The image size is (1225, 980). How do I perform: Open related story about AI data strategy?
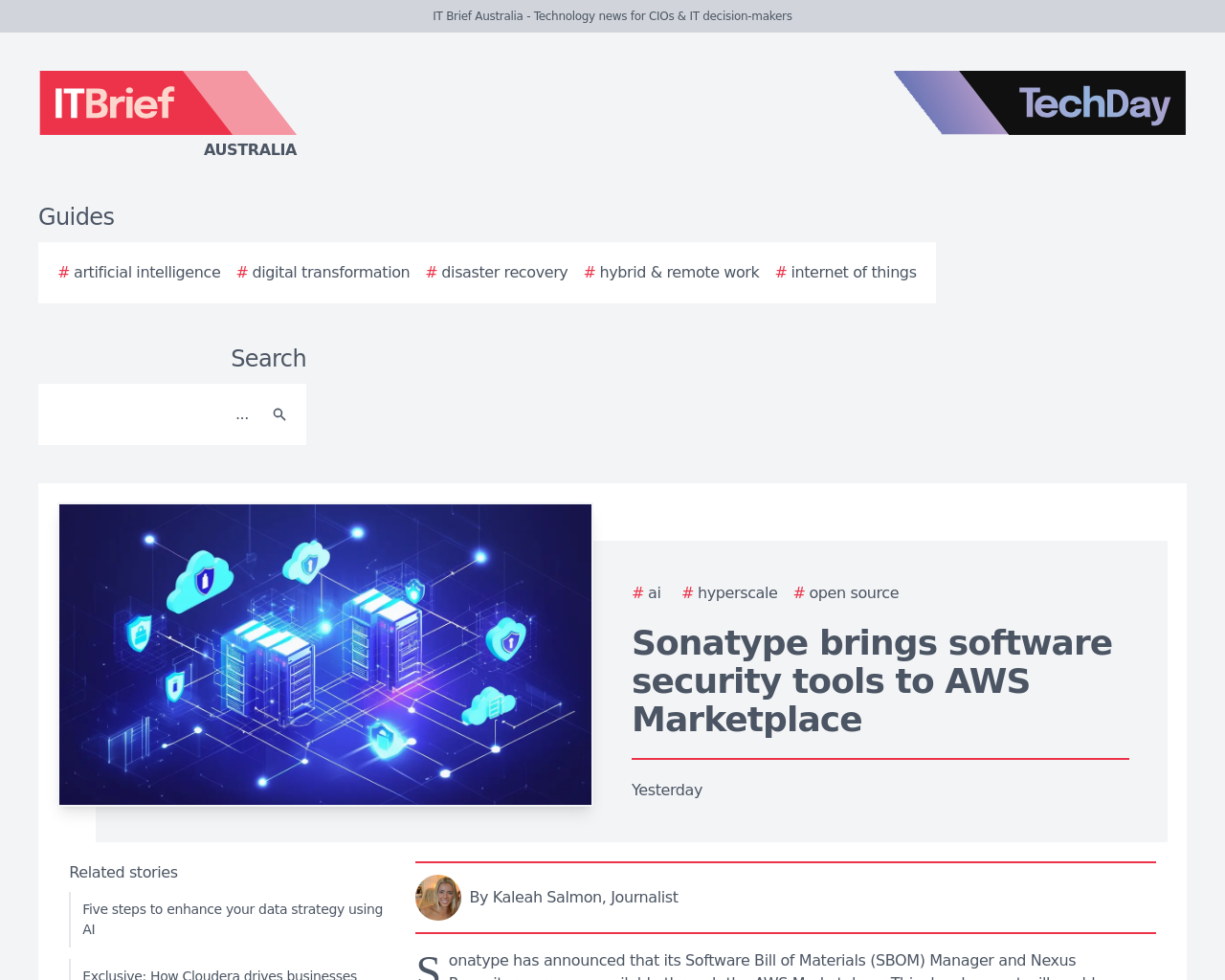tap(233, 919)
